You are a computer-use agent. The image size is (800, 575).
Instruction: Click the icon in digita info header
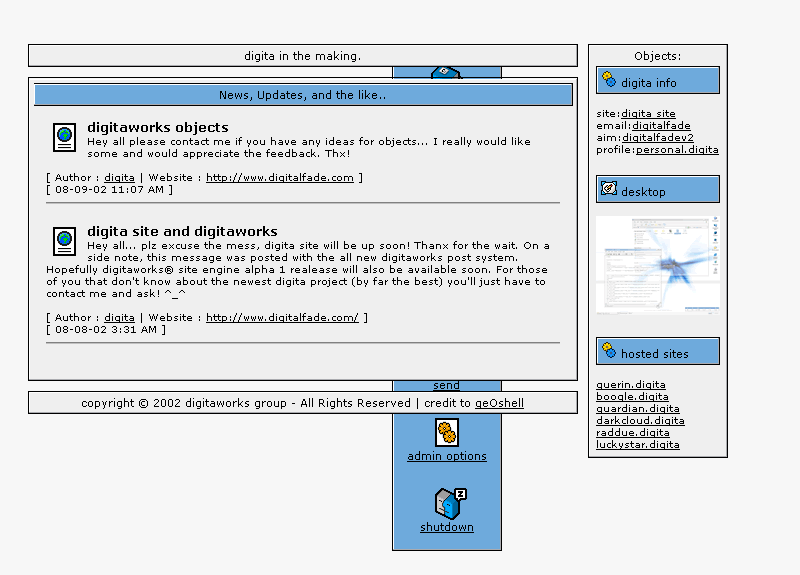click(x=609, y=80)
